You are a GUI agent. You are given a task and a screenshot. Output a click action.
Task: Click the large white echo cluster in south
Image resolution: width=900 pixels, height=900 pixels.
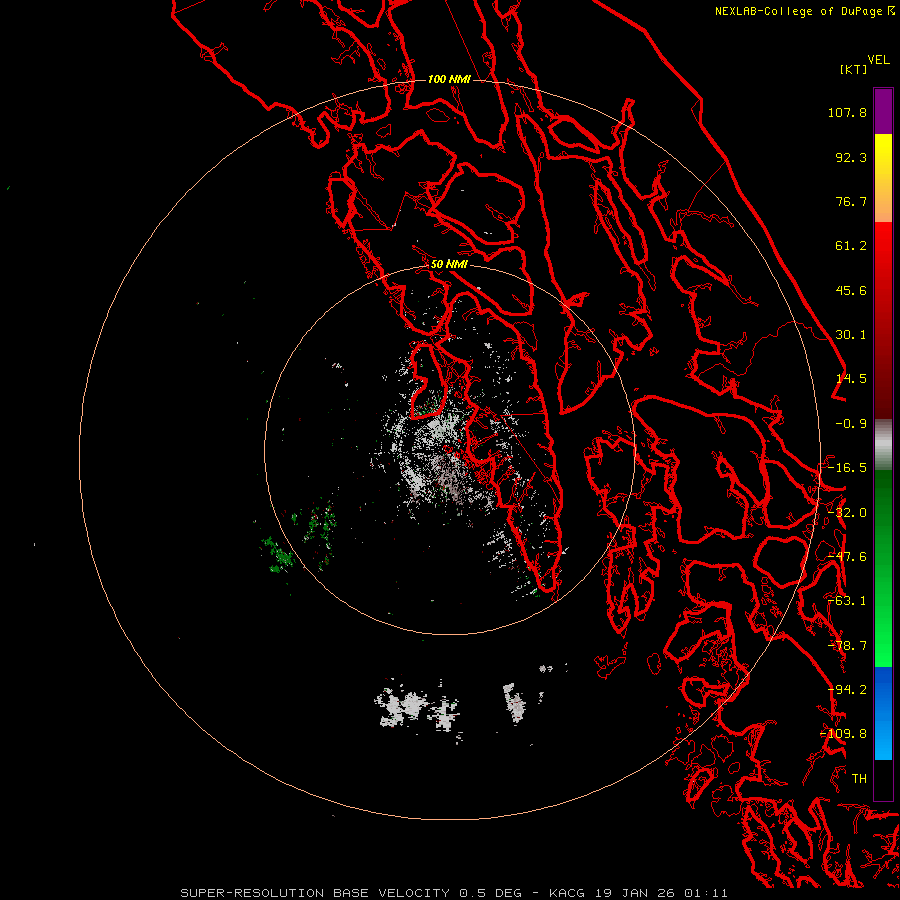pyautogui.click(x=417, y=707)
